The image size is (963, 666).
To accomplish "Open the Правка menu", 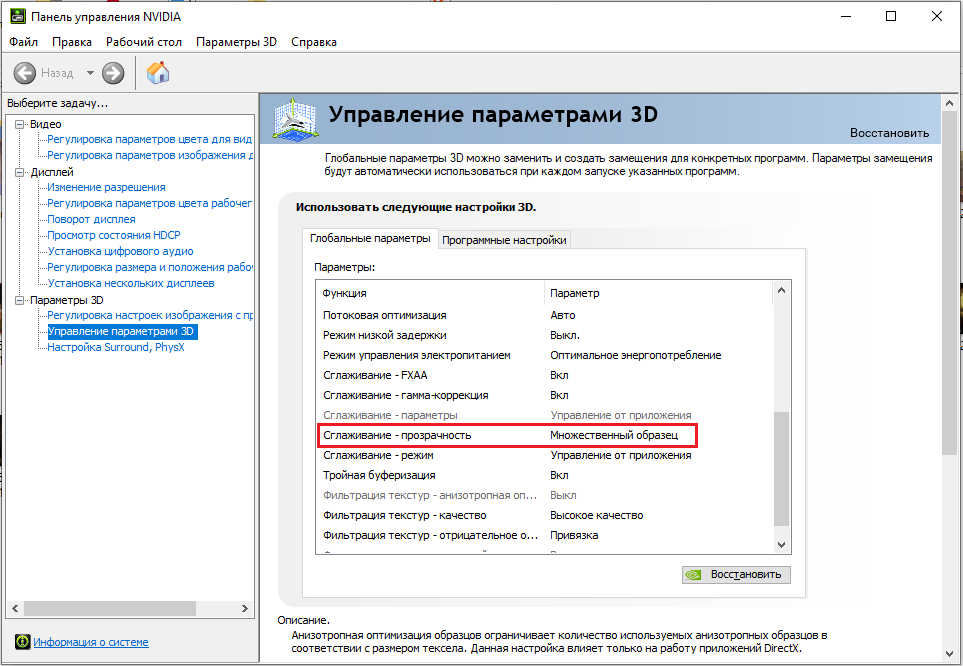I will pos(72,42).
